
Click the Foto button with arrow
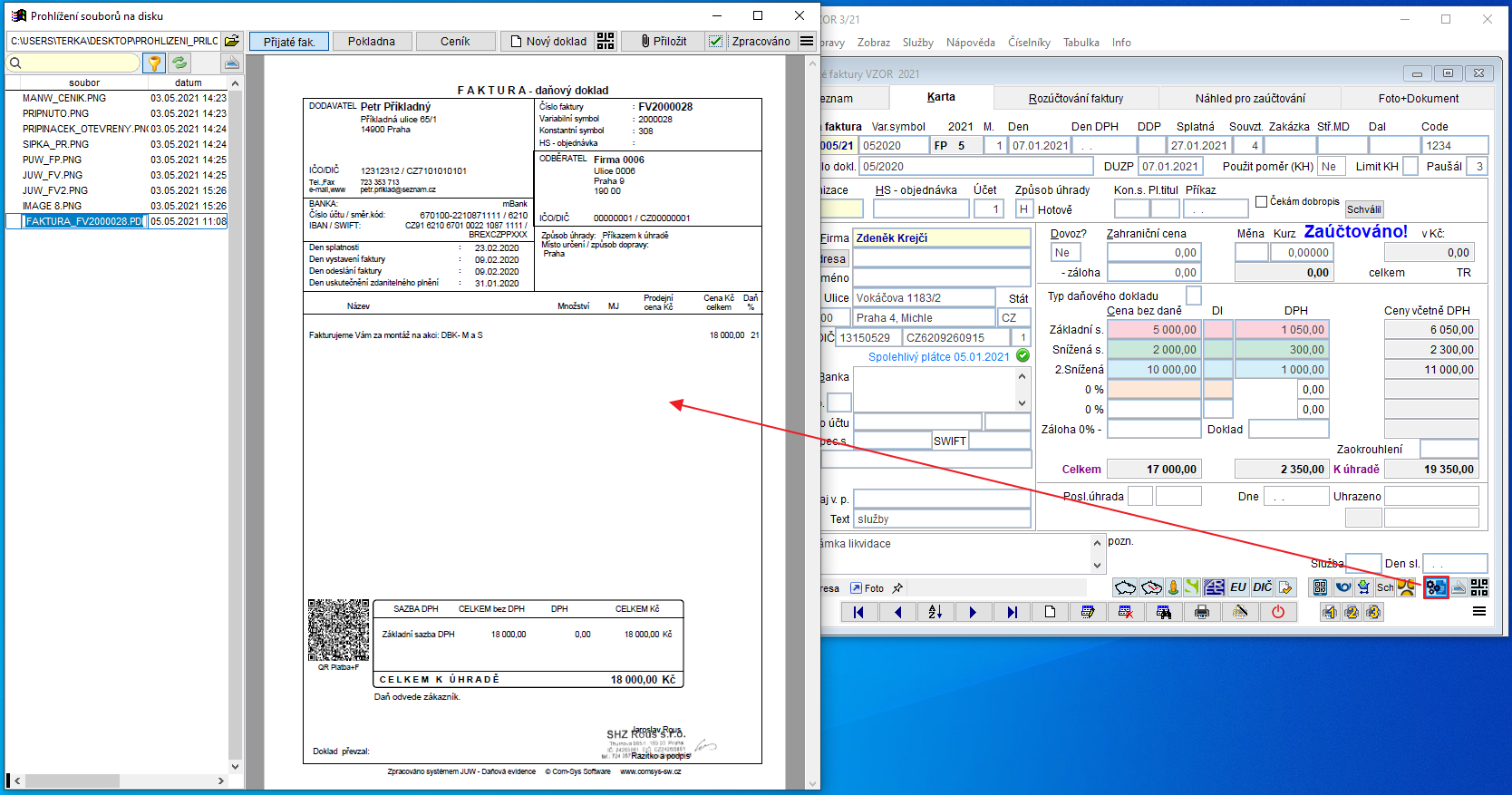coord(867,588)
